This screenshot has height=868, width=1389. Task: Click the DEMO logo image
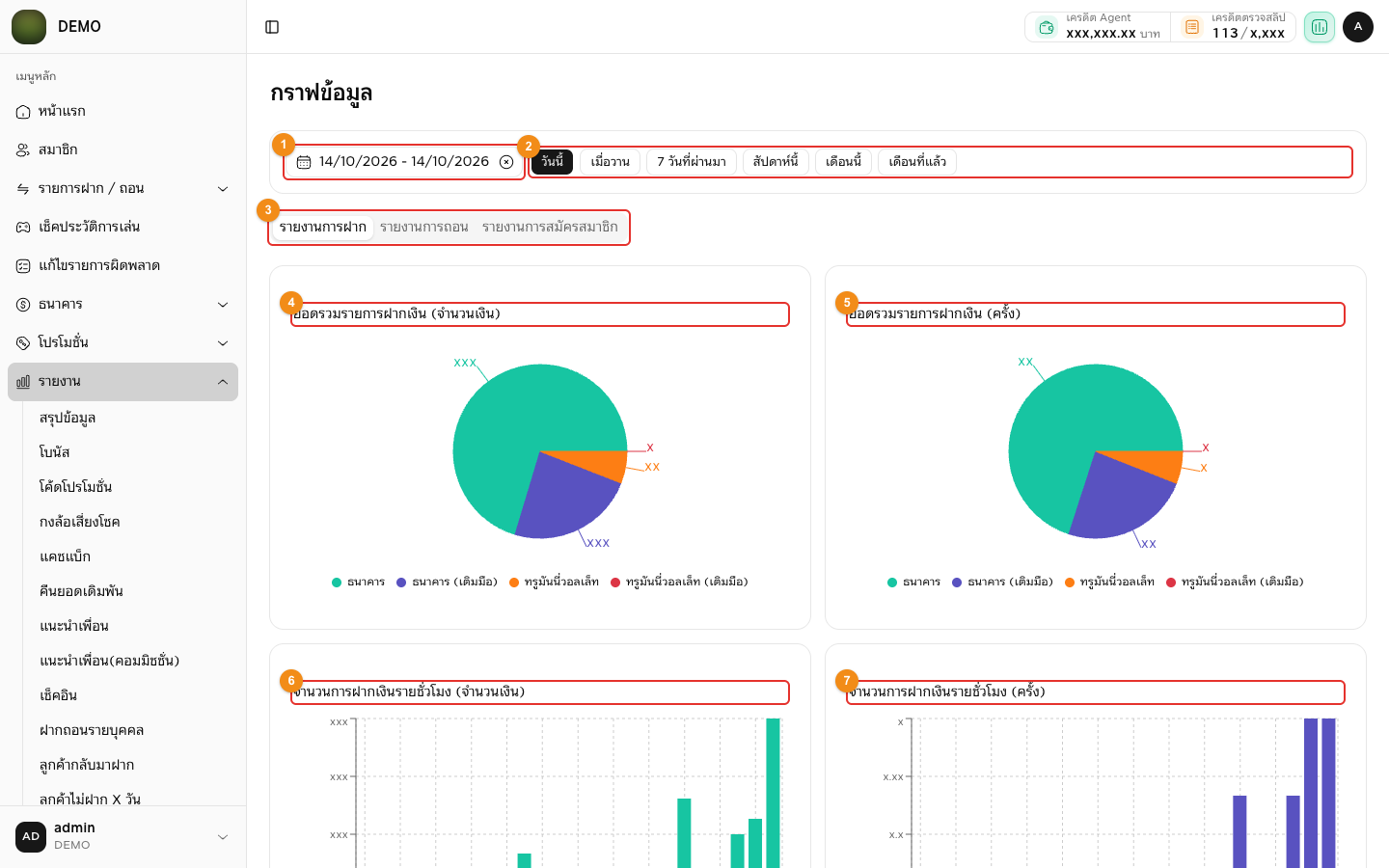coord(29,27)
